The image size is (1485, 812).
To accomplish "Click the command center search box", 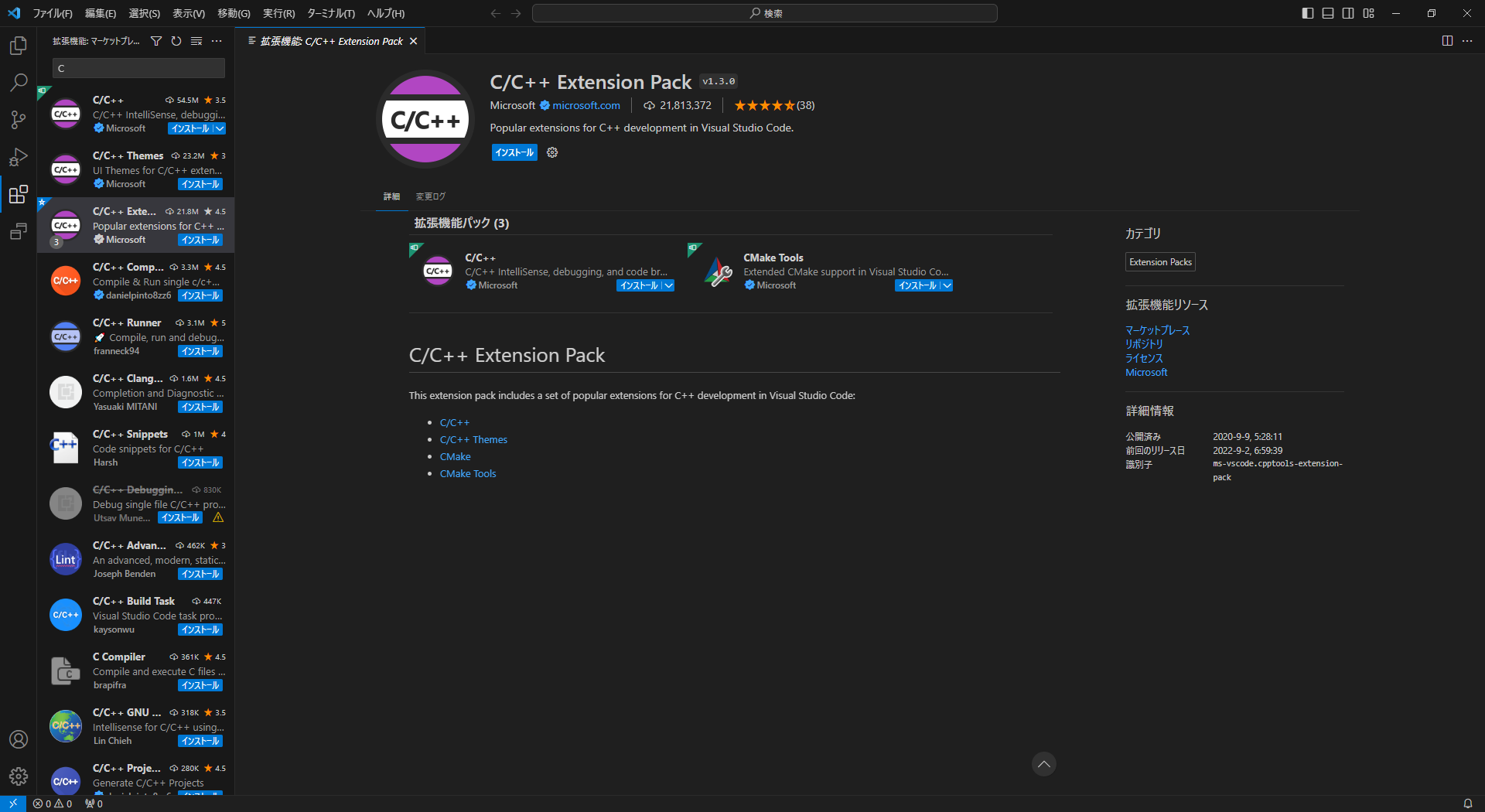I will point(765,13).
